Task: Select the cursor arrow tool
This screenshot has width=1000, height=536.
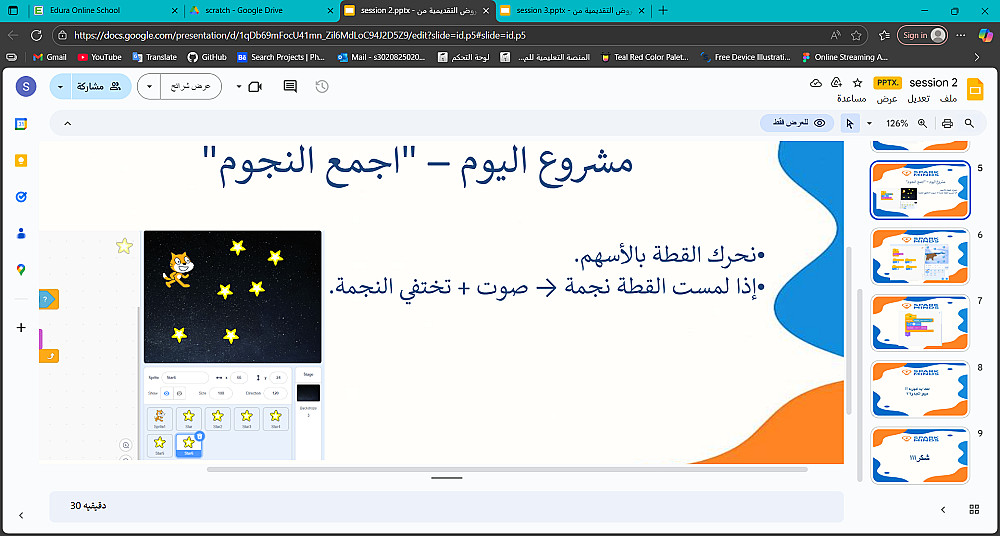Action: point(849,123)
